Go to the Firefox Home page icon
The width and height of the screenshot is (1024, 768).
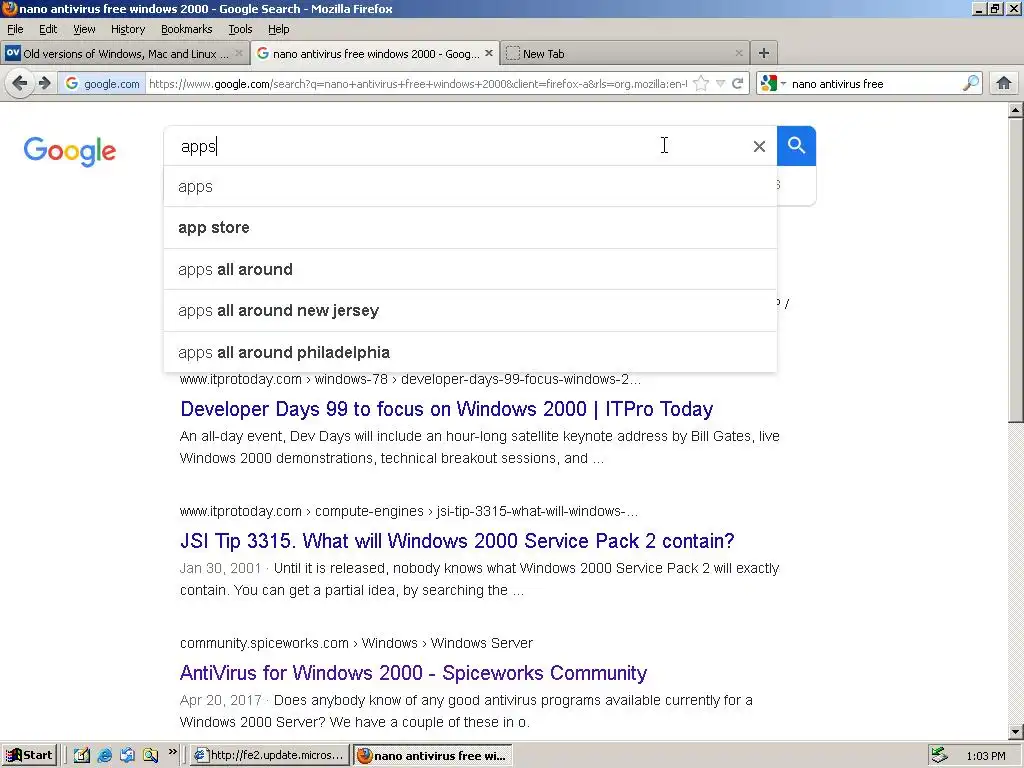coord(1004,84)
